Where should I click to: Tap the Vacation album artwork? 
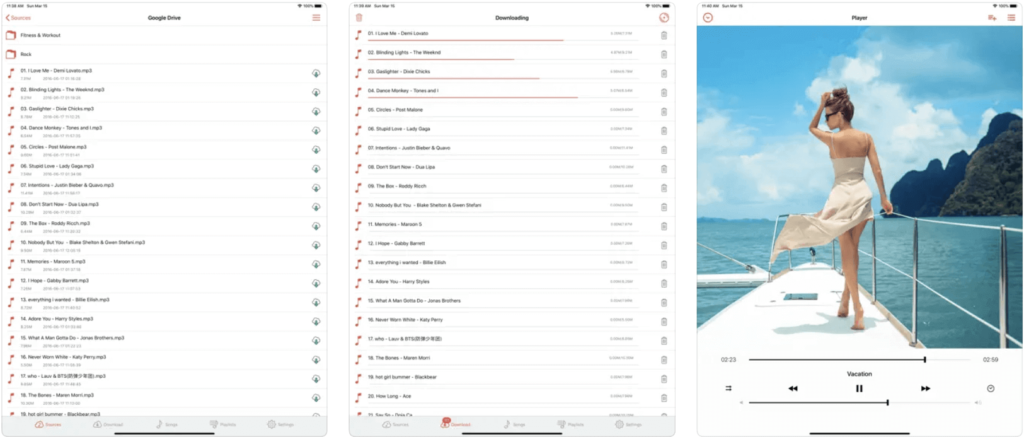[860, 187]
